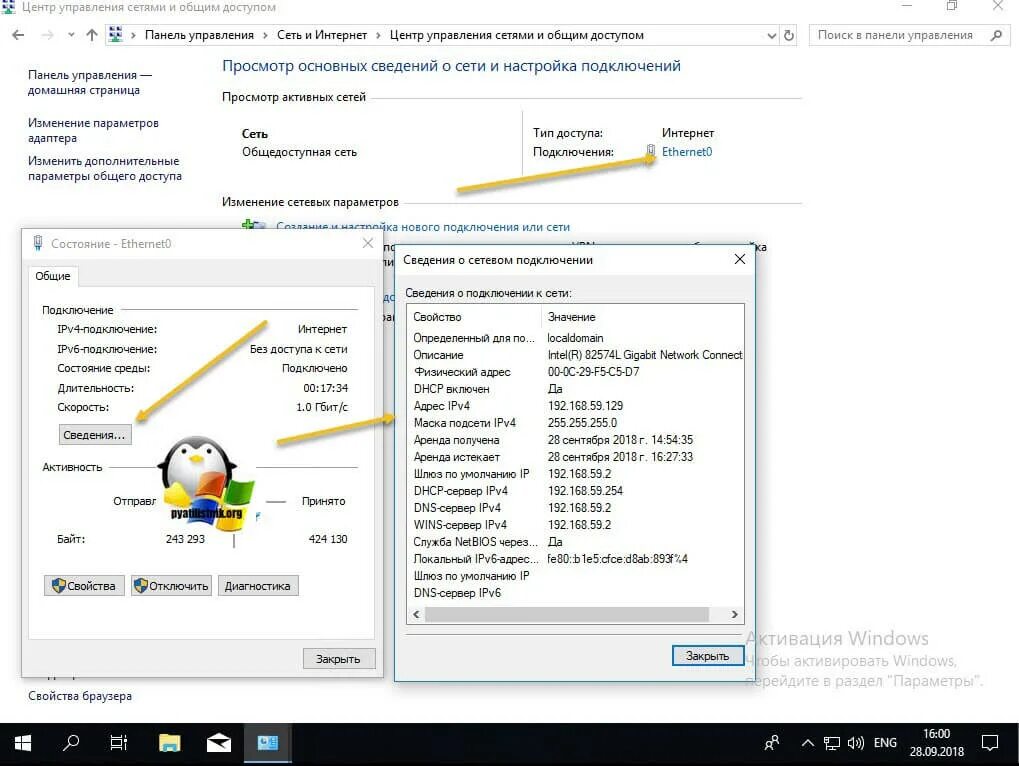Select the 'Локальный IPv6-адрес' row
Viewport: 1019px width, 766px height.
coord(575,559)
